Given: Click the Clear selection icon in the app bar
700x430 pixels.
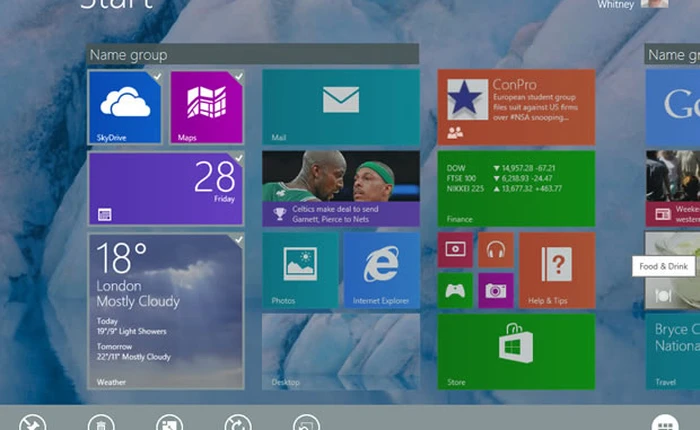Looking at the screenshot, I should tap(306, 422).
